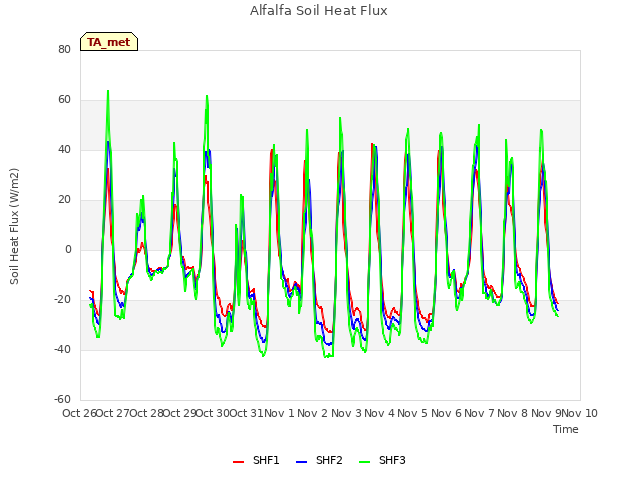Click the Nov 2 x-axis label
This screenshot has height=480, width=640.
click(313, 413)
